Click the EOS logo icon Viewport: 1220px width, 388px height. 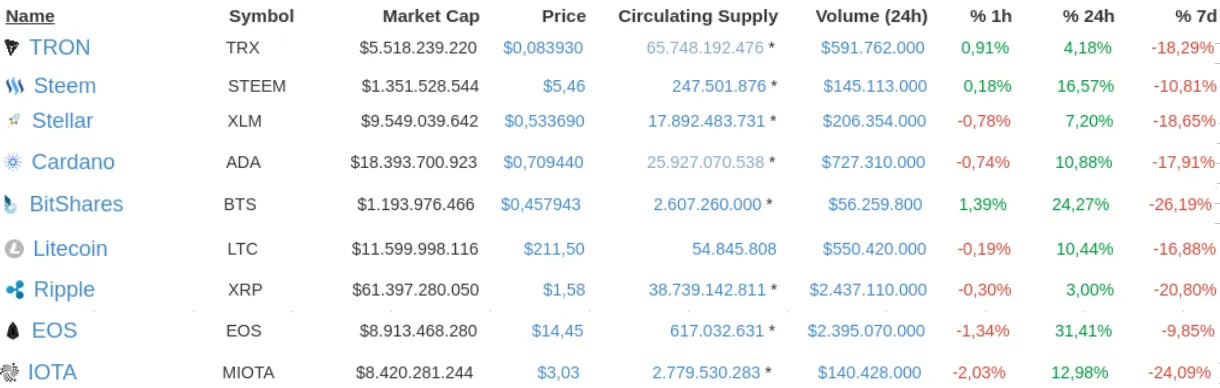click(x=13, y=331)
